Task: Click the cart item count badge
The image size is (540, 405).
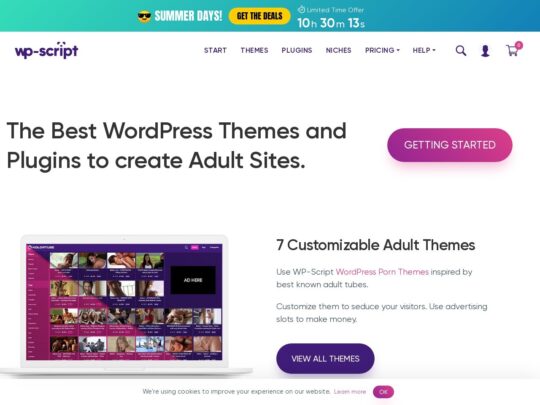Action: (x=519, y=45)
